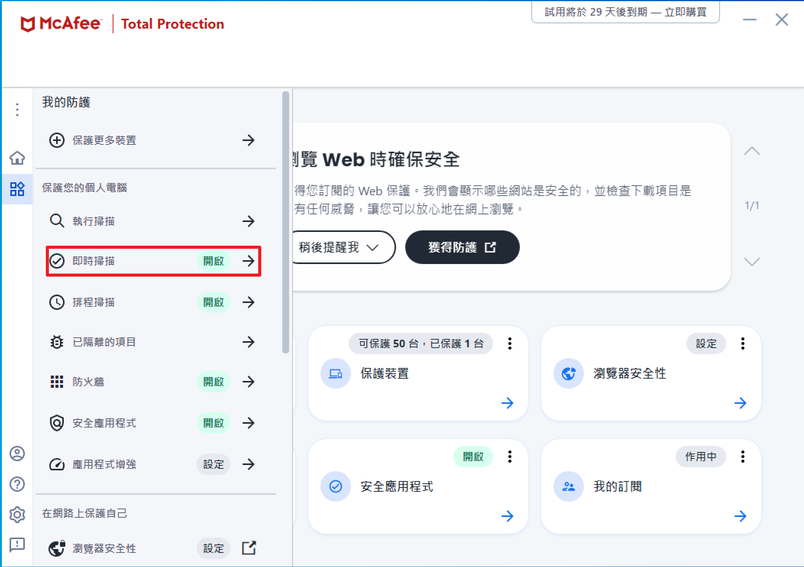Open blue arrow on 我的訂閱 card
The image size is (804, 567).
[740, 516]
